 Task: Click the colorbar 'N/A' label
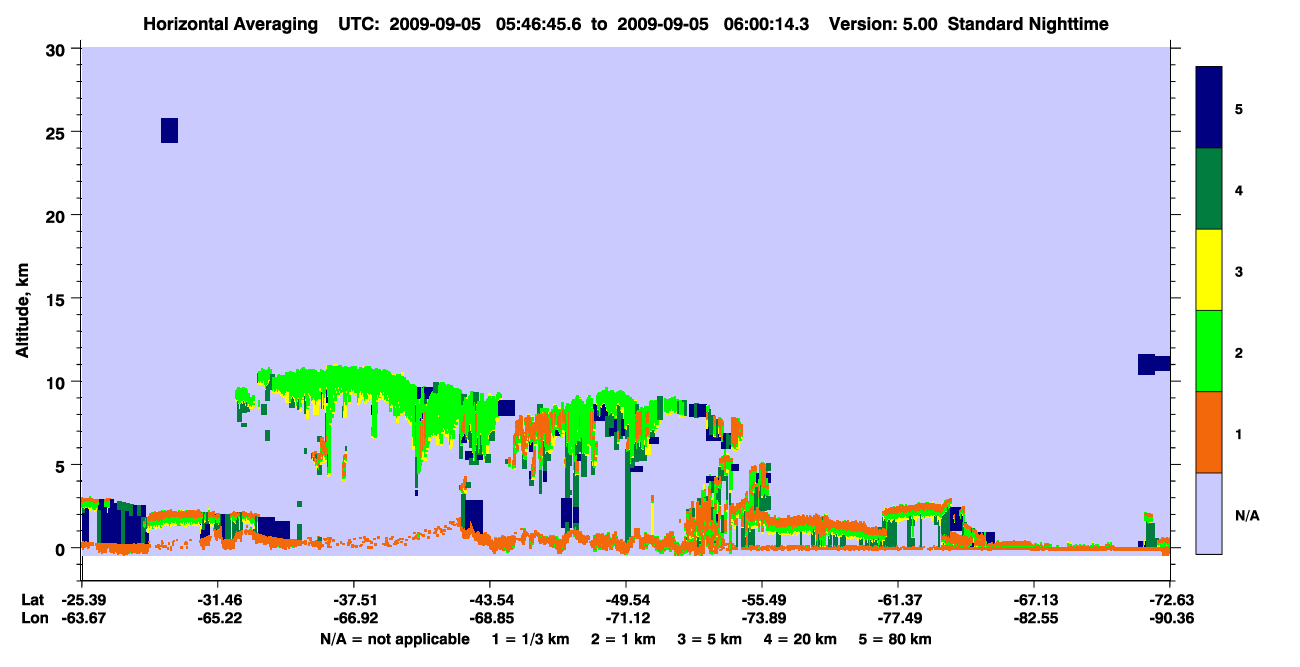[x=1247, y=515]
